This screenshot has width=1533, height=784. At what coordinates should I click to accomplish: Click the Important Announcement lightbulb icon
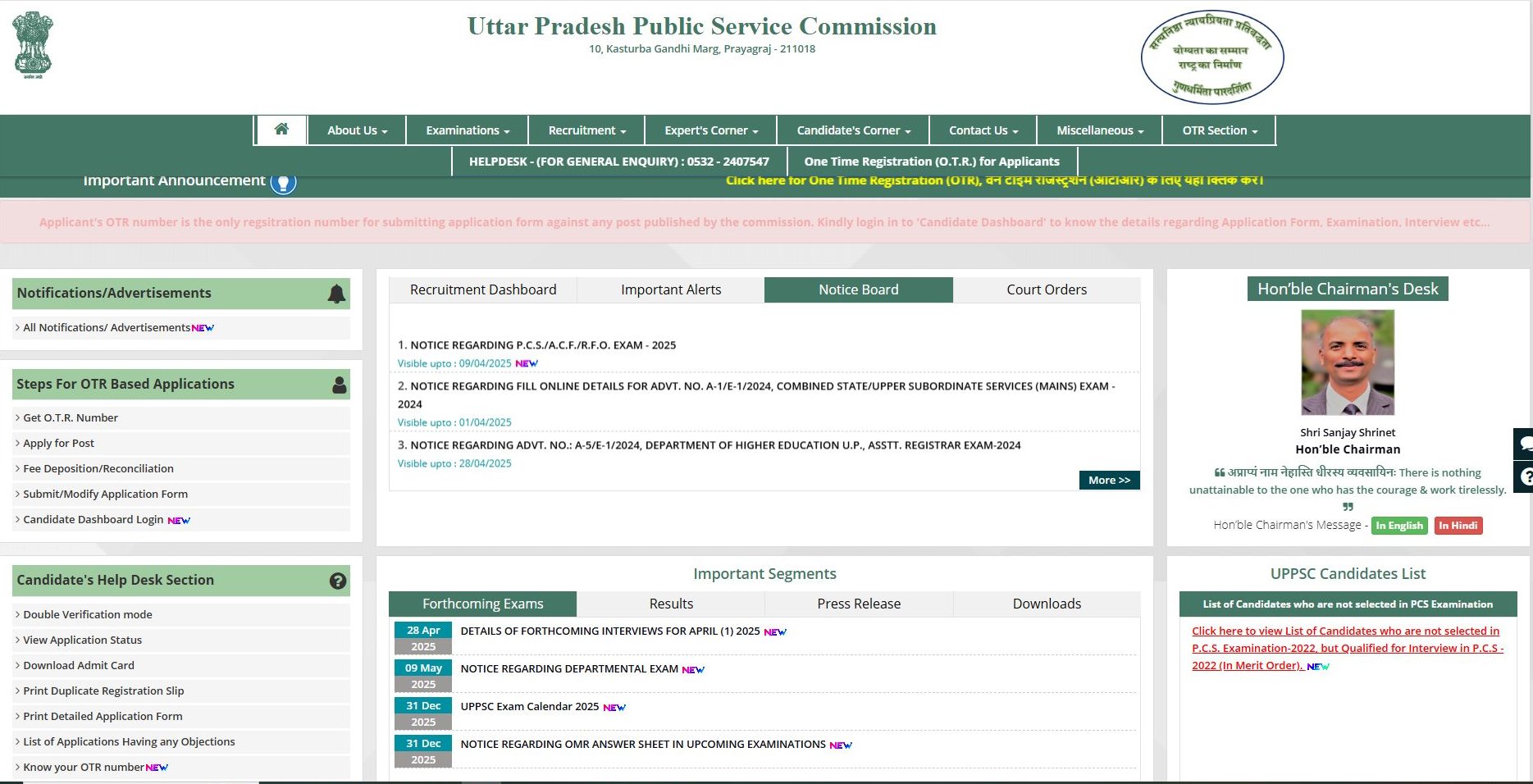283,182
